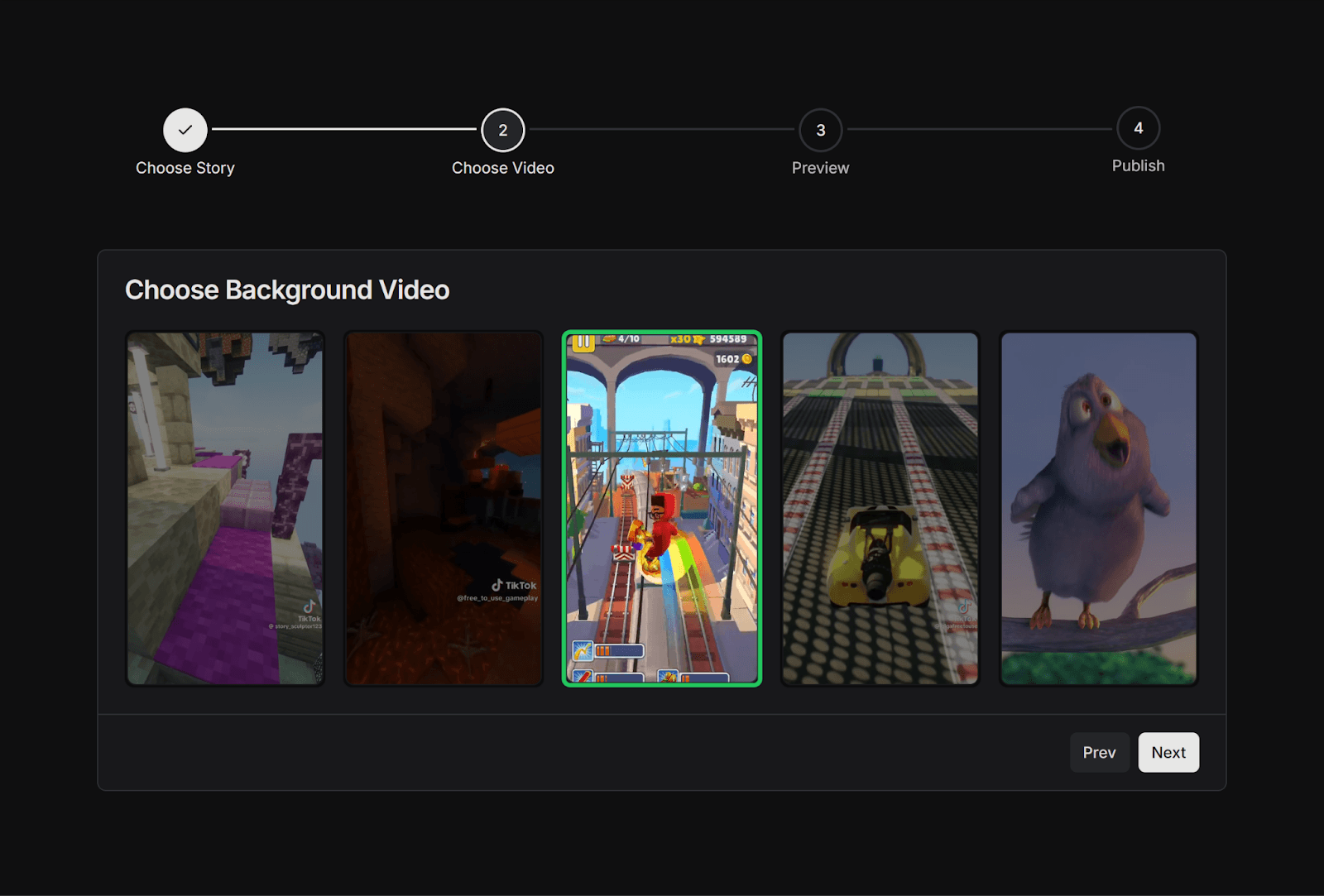Select the Subway Surfers gameplay video

click(662, 507)
